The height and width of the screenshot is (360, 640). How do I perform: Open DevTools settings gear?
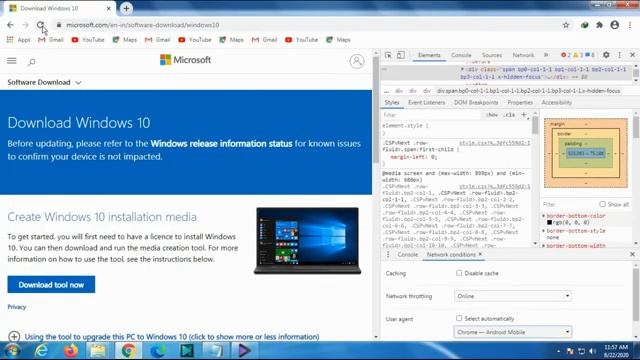tap(606, 55)
